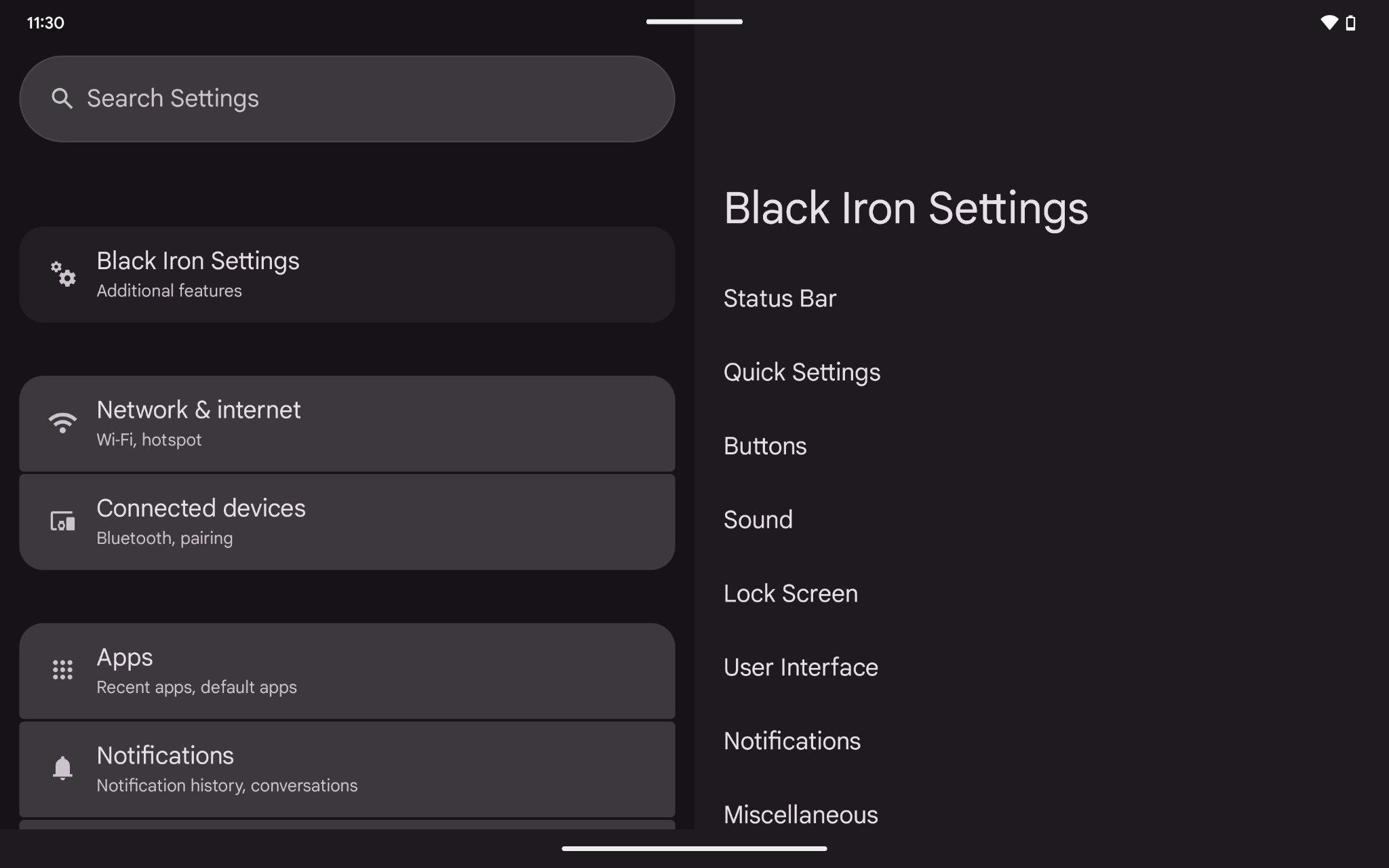Click the search magnifier icon
The image size is (1389, 868).
(62, 99)
